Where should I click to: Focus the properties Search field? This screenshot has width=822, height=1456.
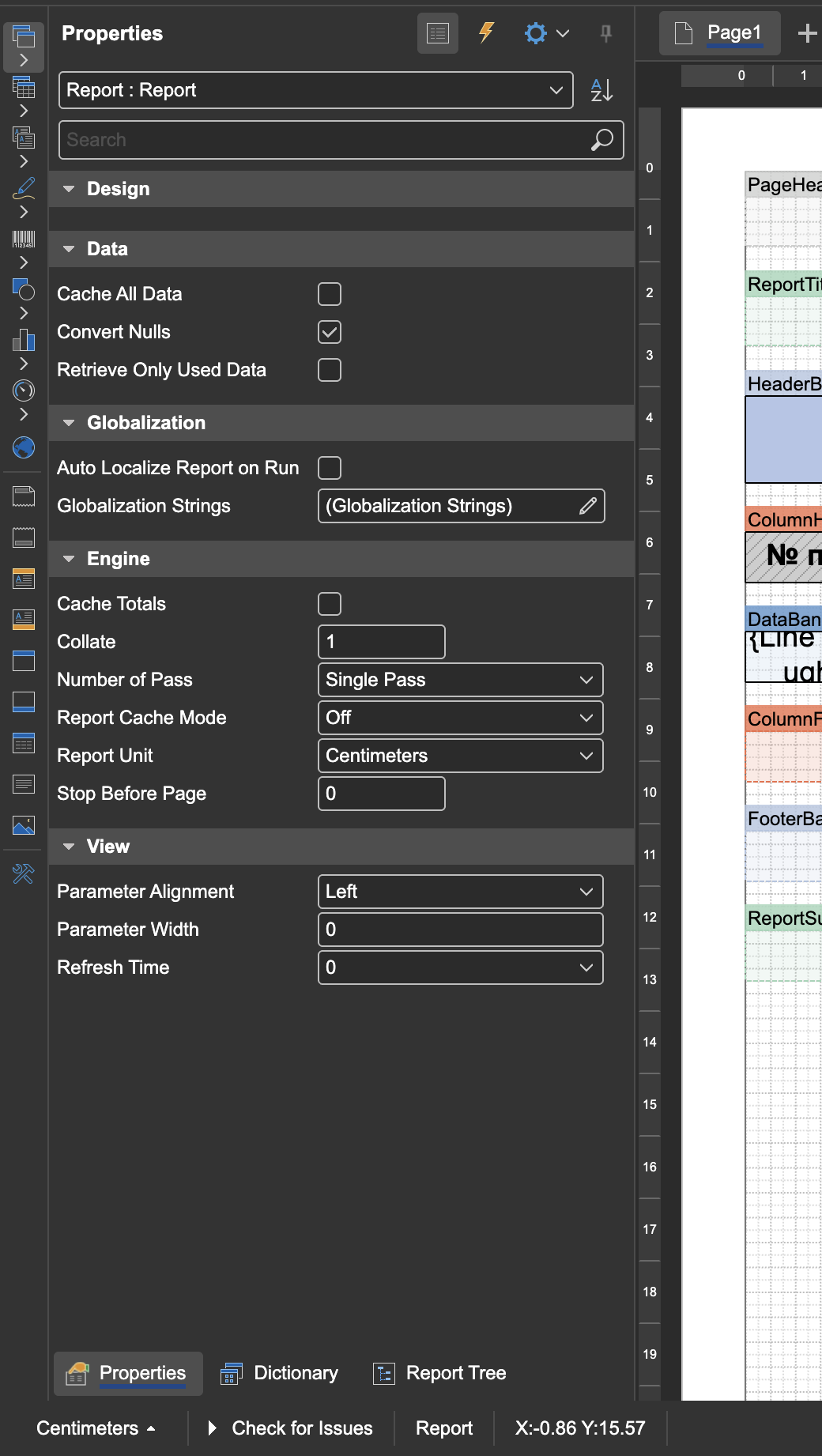click(341, 140)
